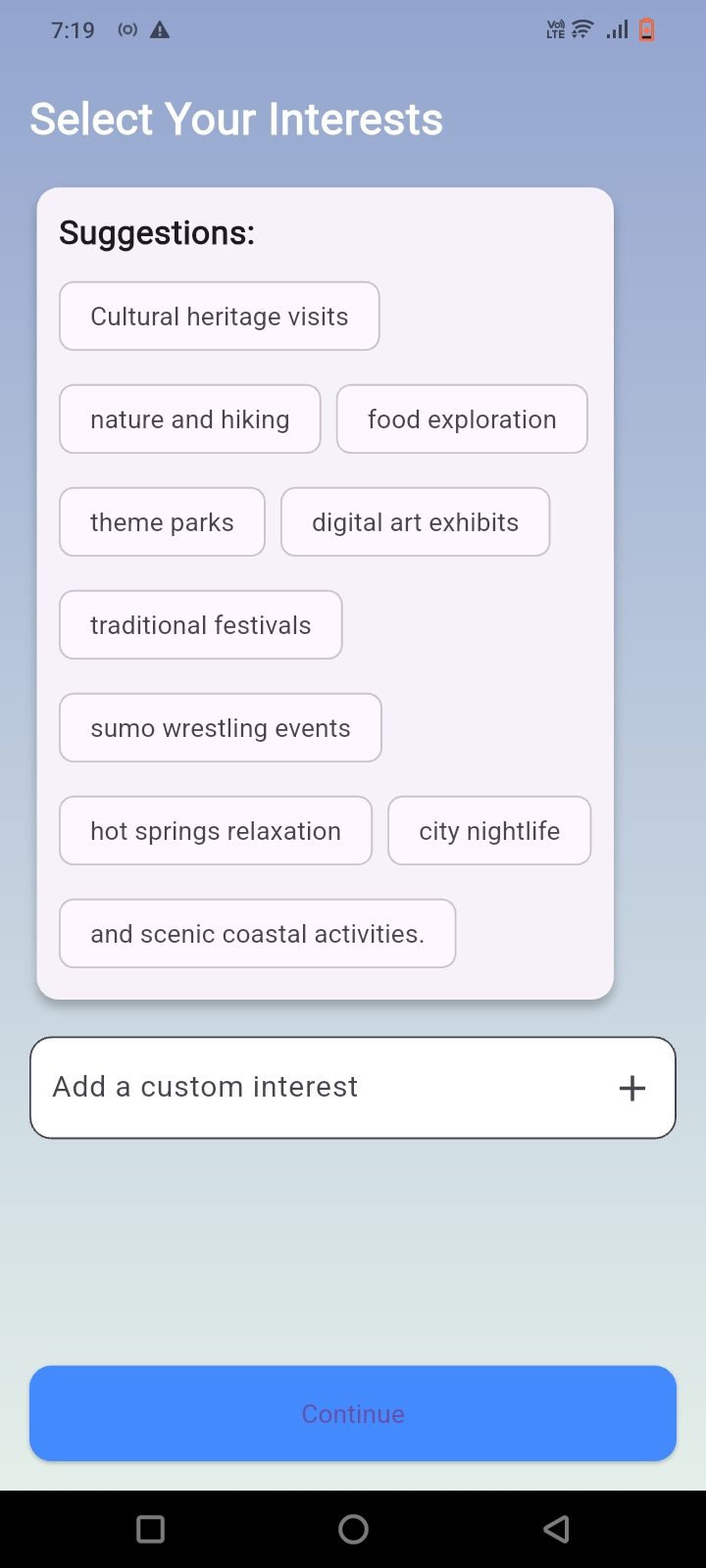Screen dimensions: 706x1568
Task: Tap the battery icon in status bar
Action: pyautogui.click(x=646, y=30)
